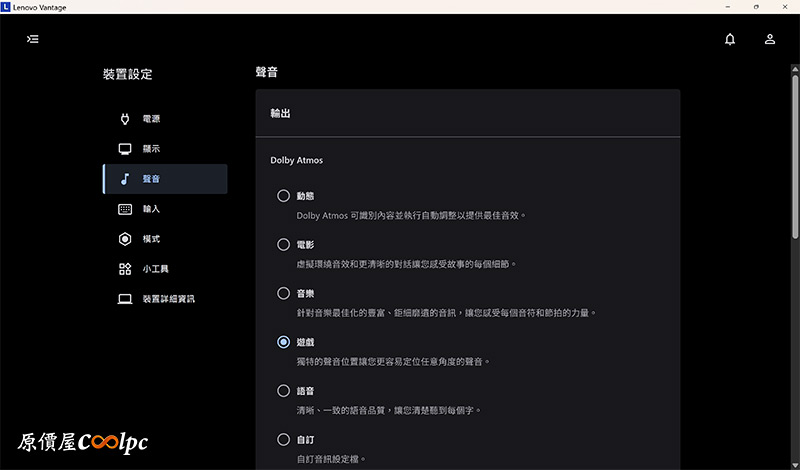Select the 語音 Dolby Atmos mode
The height and width of the screenshot is (470, 800).
(283, 391)
